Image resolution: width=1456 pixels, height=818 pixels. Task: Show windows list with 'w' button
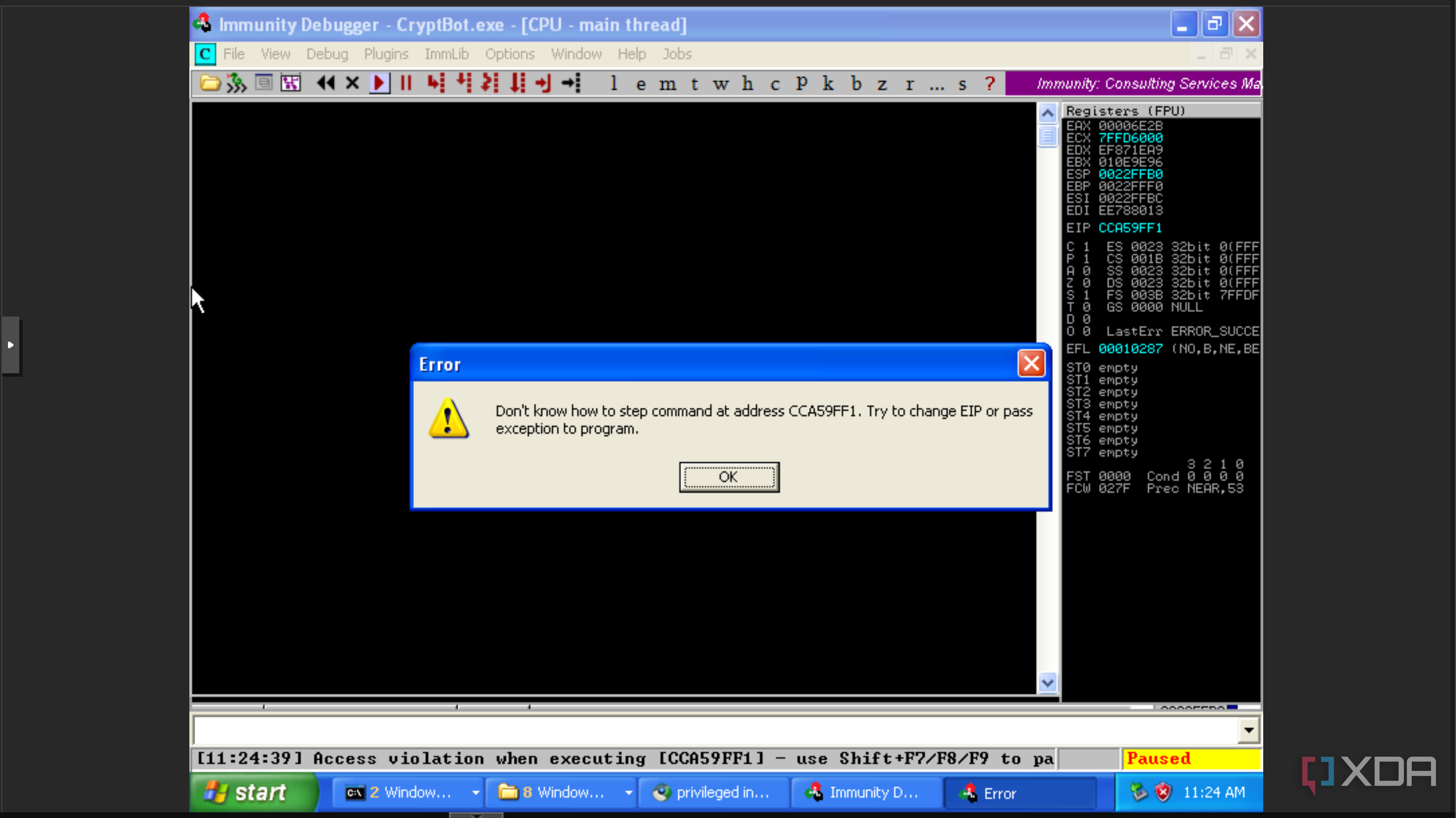click(721, 85)
